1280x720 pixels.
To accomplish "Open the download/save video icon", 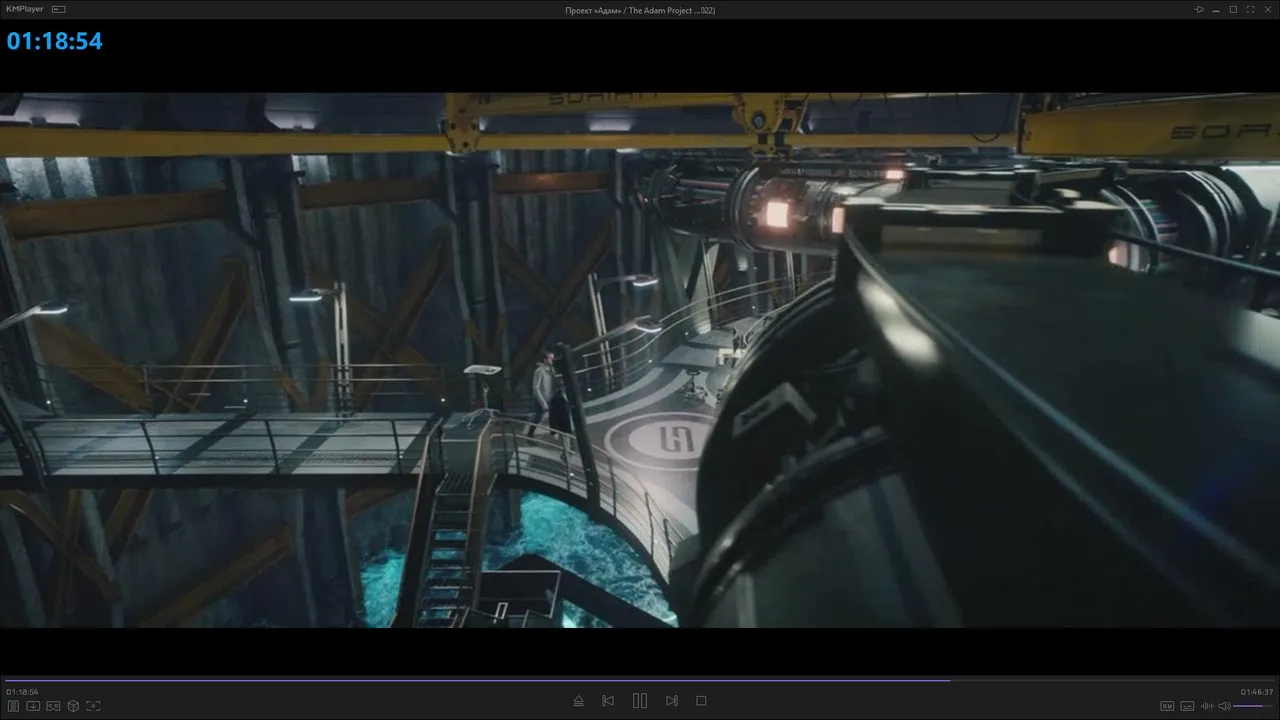I will click(33, 706).
